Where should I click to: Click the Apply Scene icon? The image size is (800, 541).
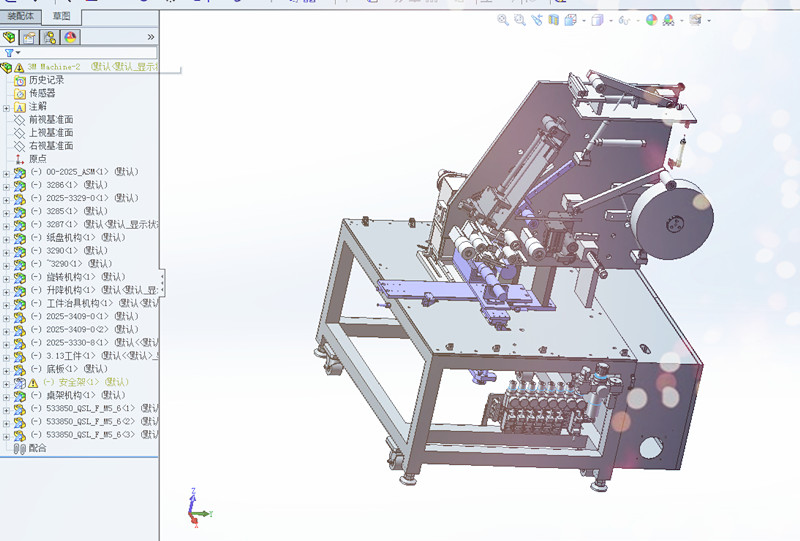point(668,20)
